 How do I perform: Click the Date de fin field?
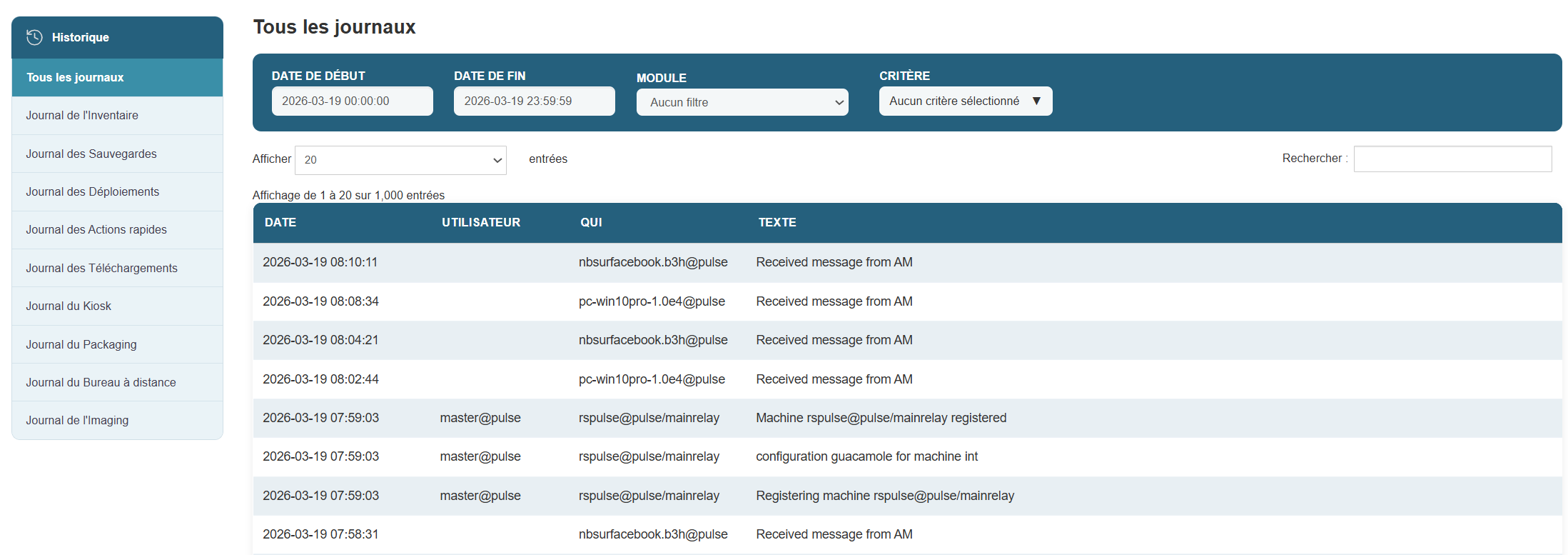click(534, 101)
